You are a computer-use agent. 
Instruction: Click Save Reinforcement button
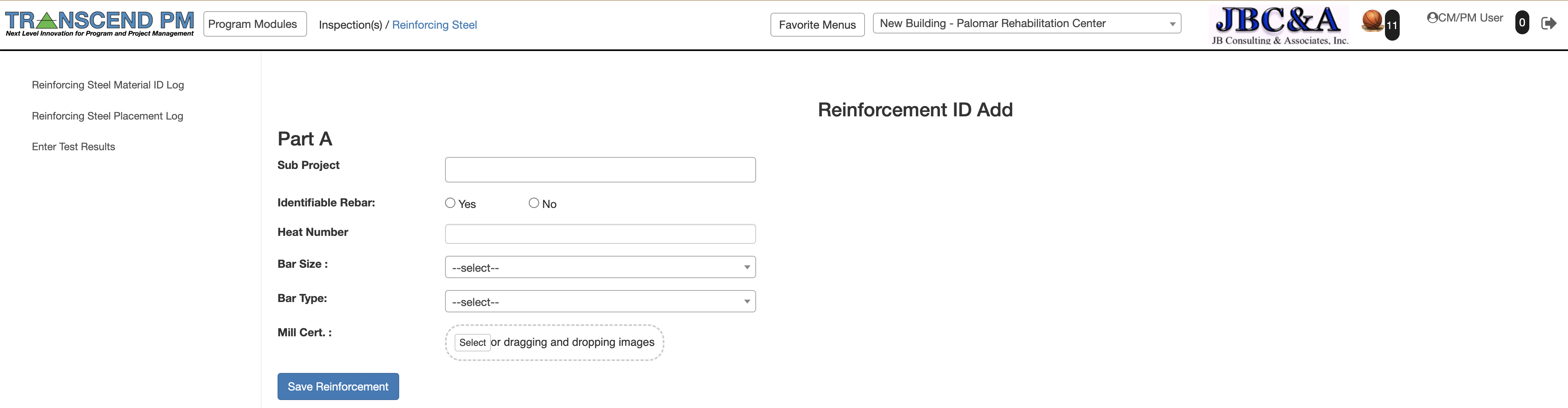(x=338, y=387)
